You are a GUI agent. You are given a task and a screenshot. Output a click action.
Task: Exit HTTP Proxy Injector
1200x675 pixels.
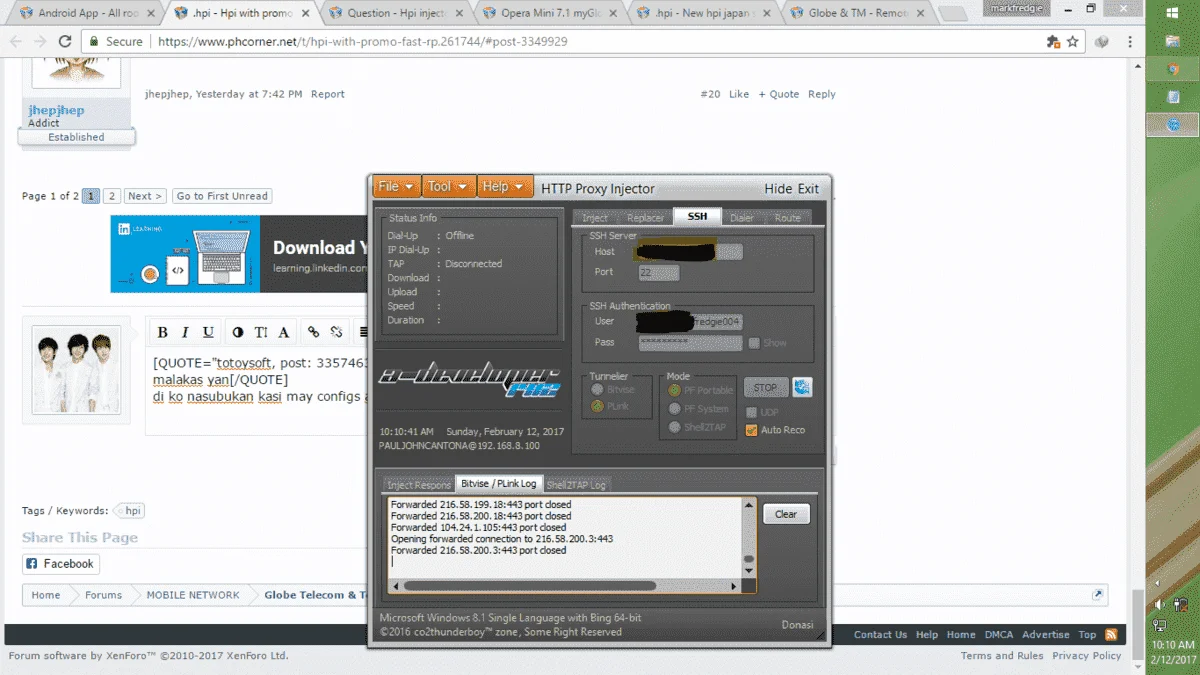808,188
